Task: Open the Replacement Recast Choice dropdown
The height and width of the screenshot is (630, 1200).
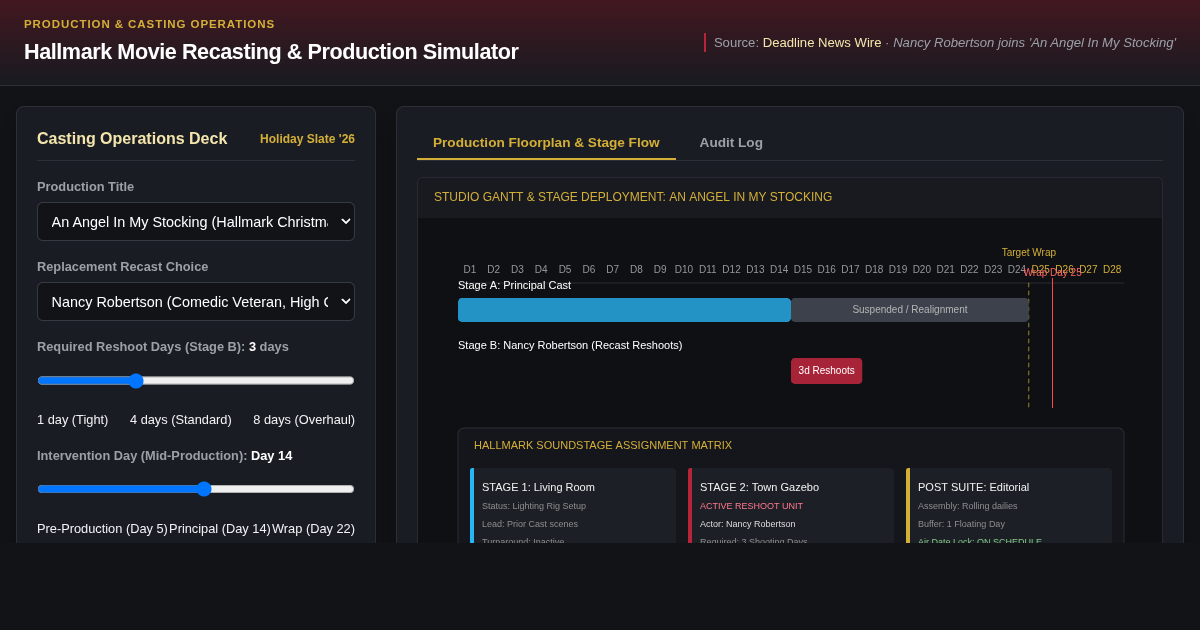Action: coord(196,301)
